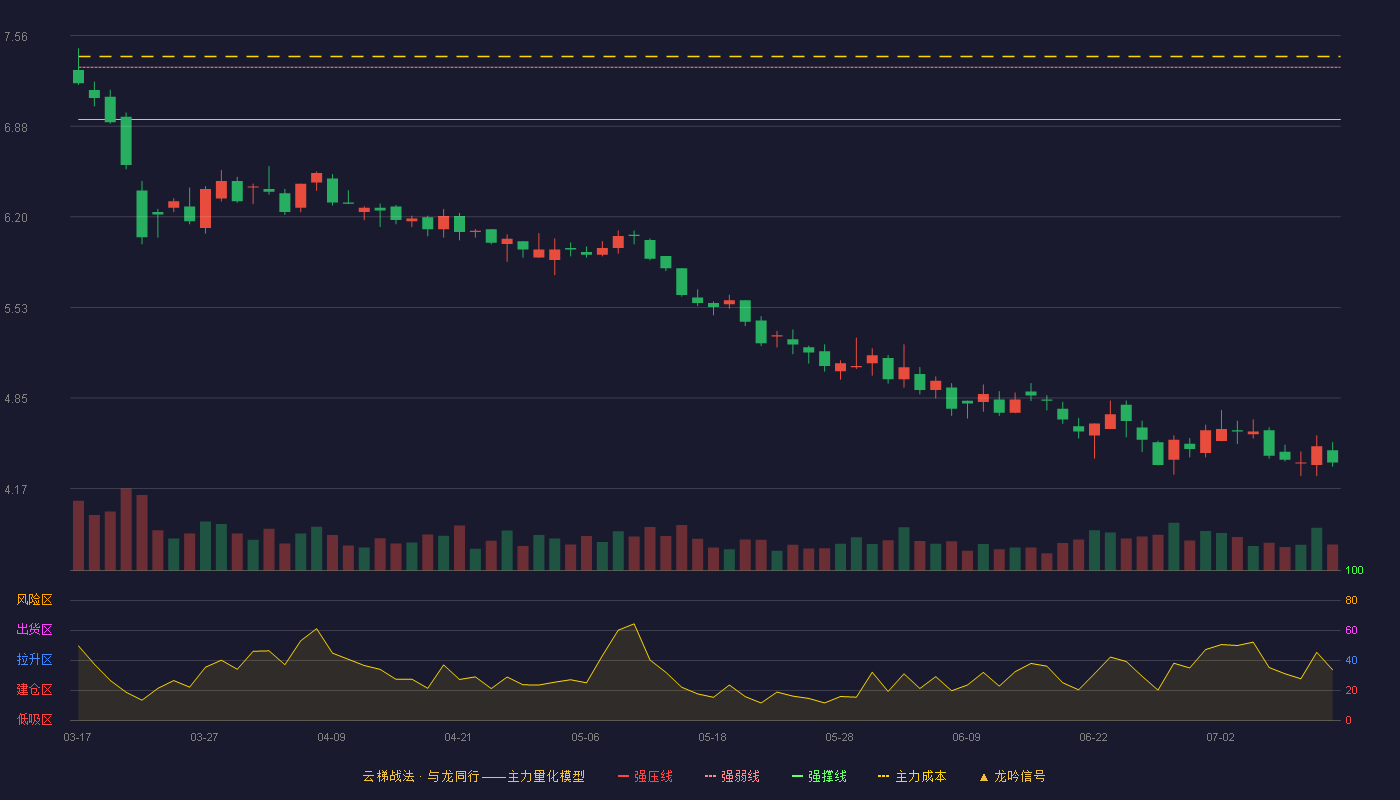Click the 6.88 price axis label
1400x800 pixels.
pyautogui.click(x=16, y=128)
